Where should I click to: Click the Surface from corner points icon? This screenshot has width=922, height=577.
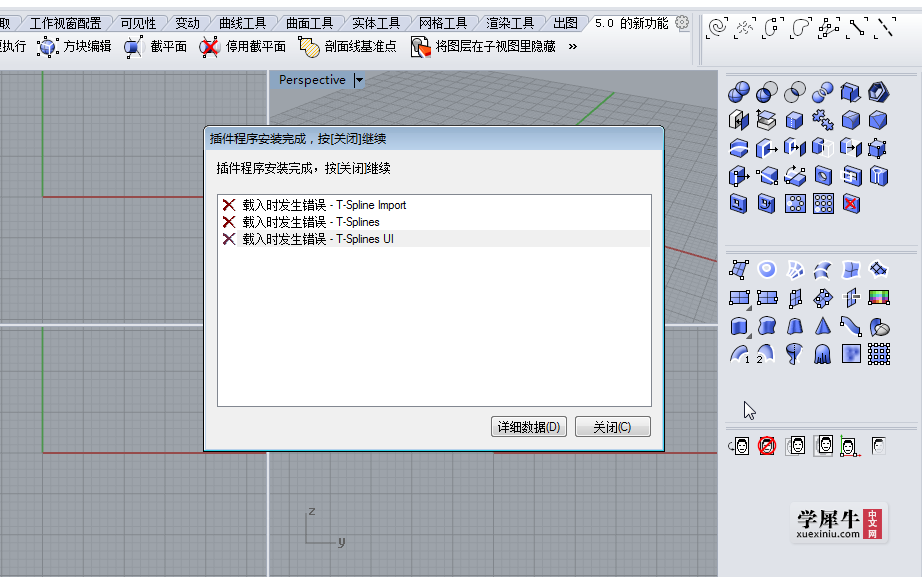tap(739, 270)
